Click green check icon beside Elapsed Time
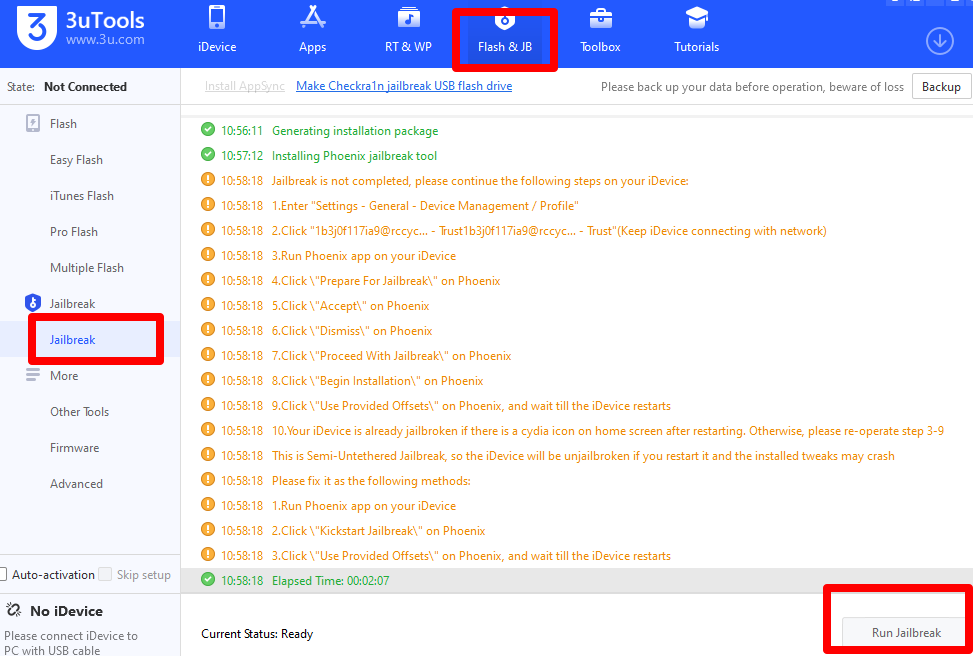This screenshot has height=656, width=973. point(208,580)
